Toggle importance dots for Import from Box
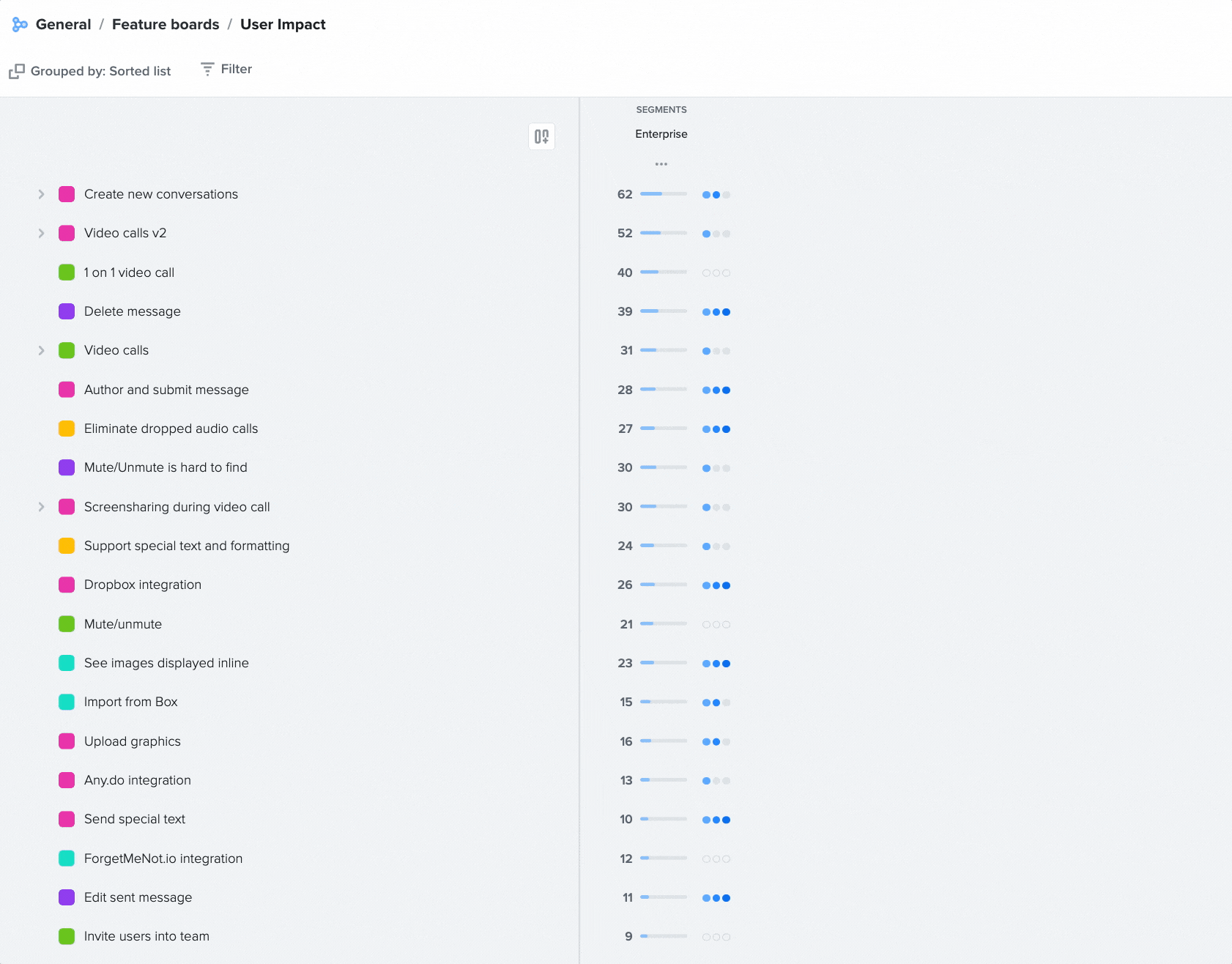 tap(716, 702)
